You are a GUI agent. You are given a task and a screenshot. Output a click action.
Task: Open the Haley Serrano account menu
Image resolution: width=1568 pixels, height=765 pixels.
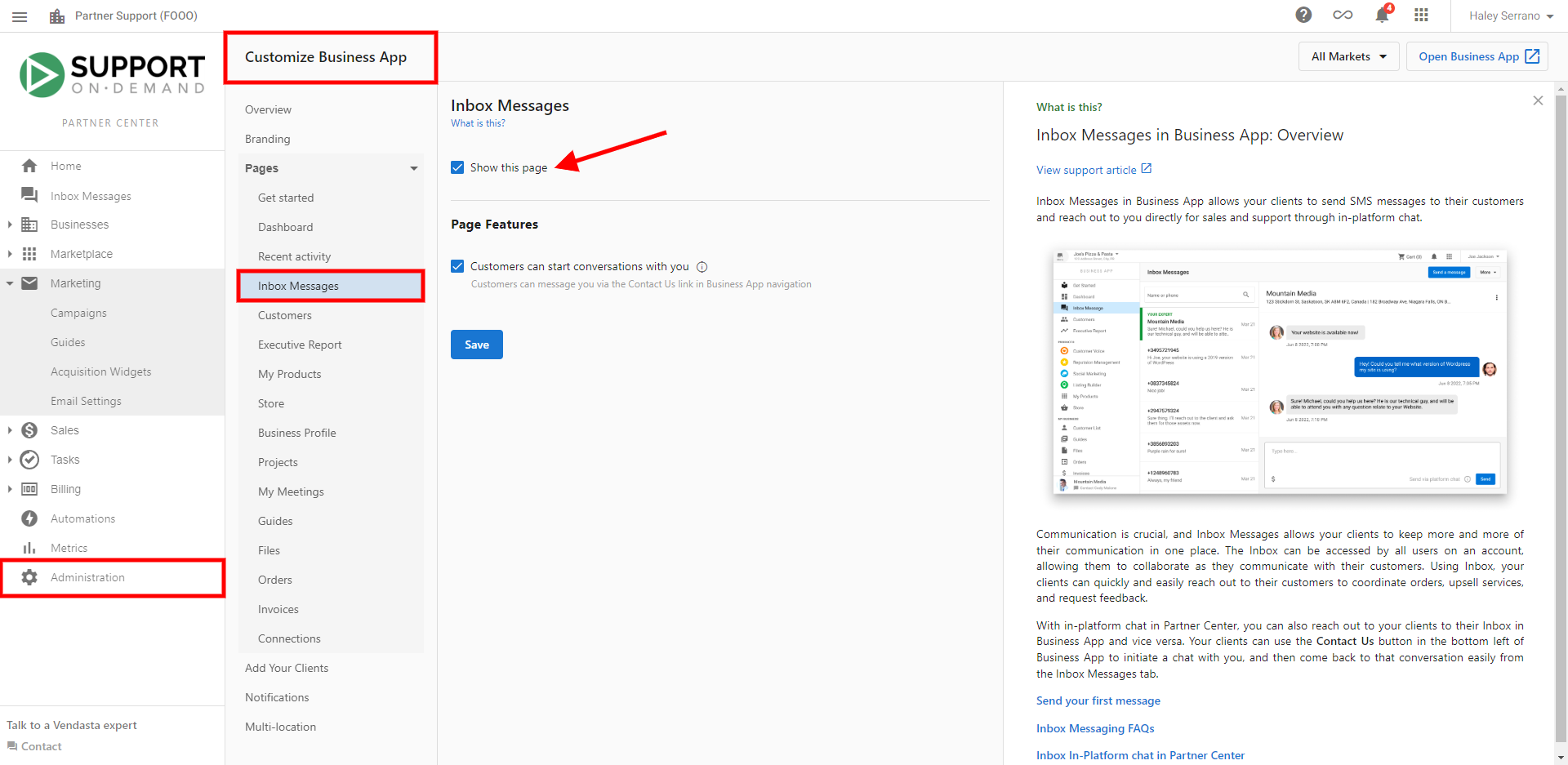(1511, 16)
